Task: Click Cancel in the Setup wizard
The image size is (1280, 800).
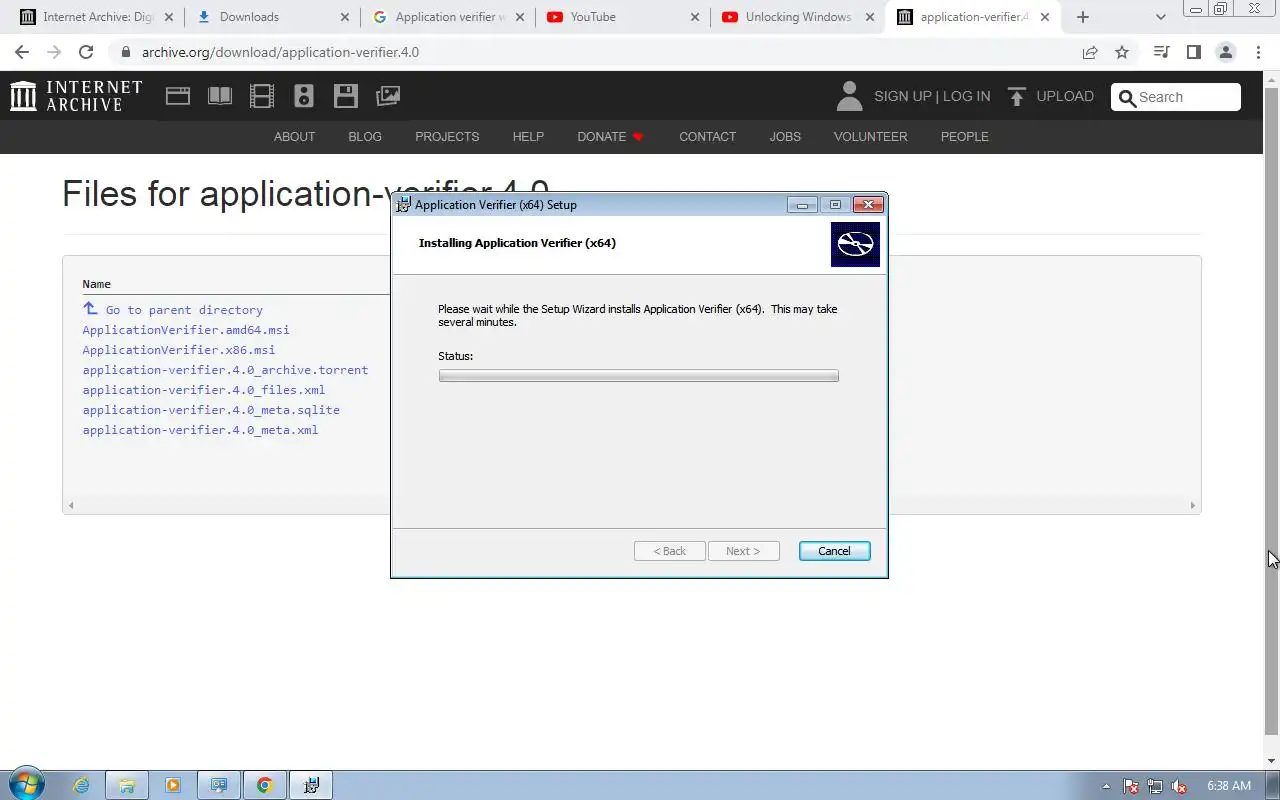Action: 834,551
